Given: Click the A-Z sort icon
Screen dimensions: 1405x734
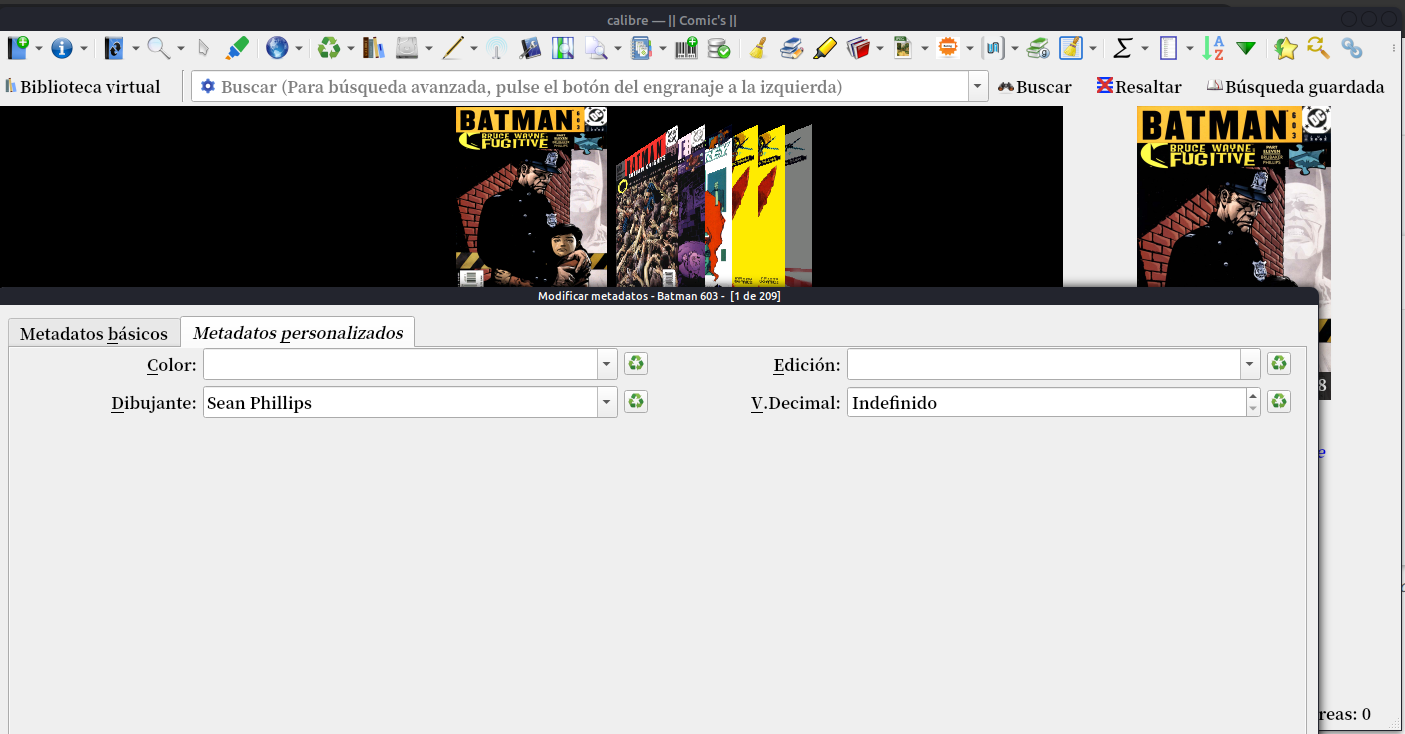Looking at the screenshot, I should click(x=1213, y=47).
